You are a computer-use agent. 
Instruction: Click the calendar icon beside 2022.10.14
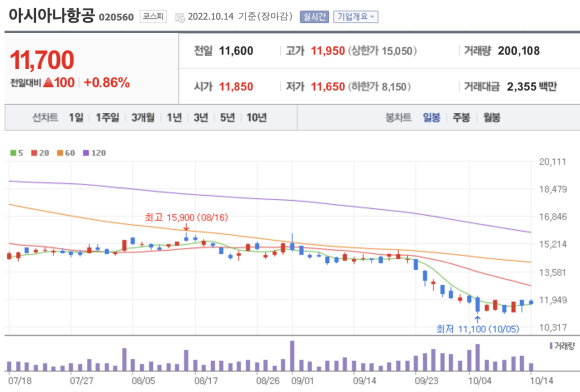coord(179,17)
